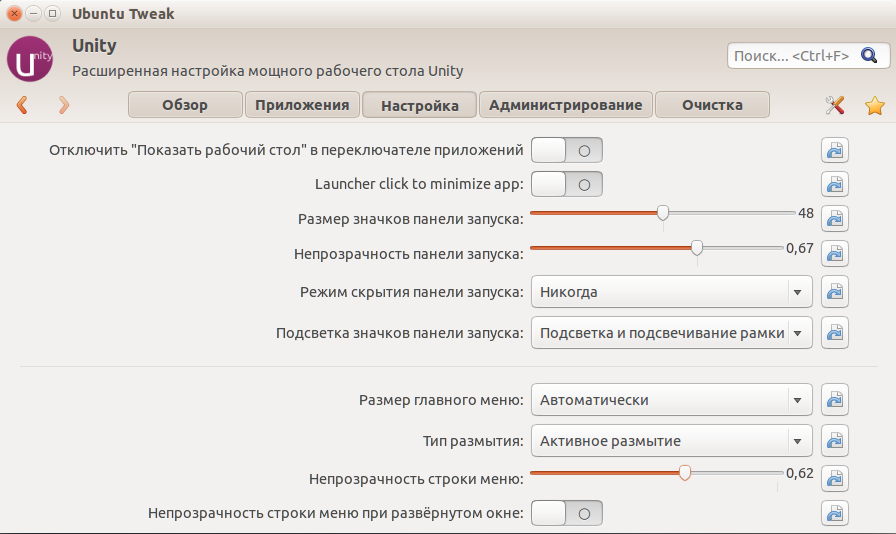Click the launcher icon size slider handle
The width and height of the screenshot is (896, 534).
coord(662,212)
